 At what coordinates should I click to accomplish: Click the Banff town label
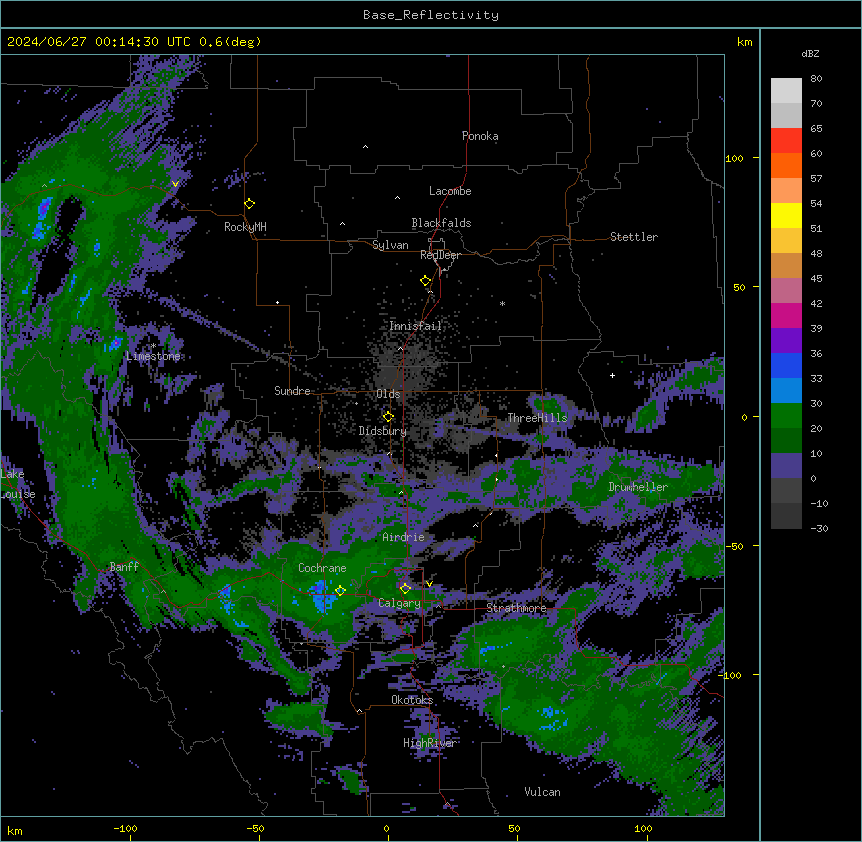point(124,567)
